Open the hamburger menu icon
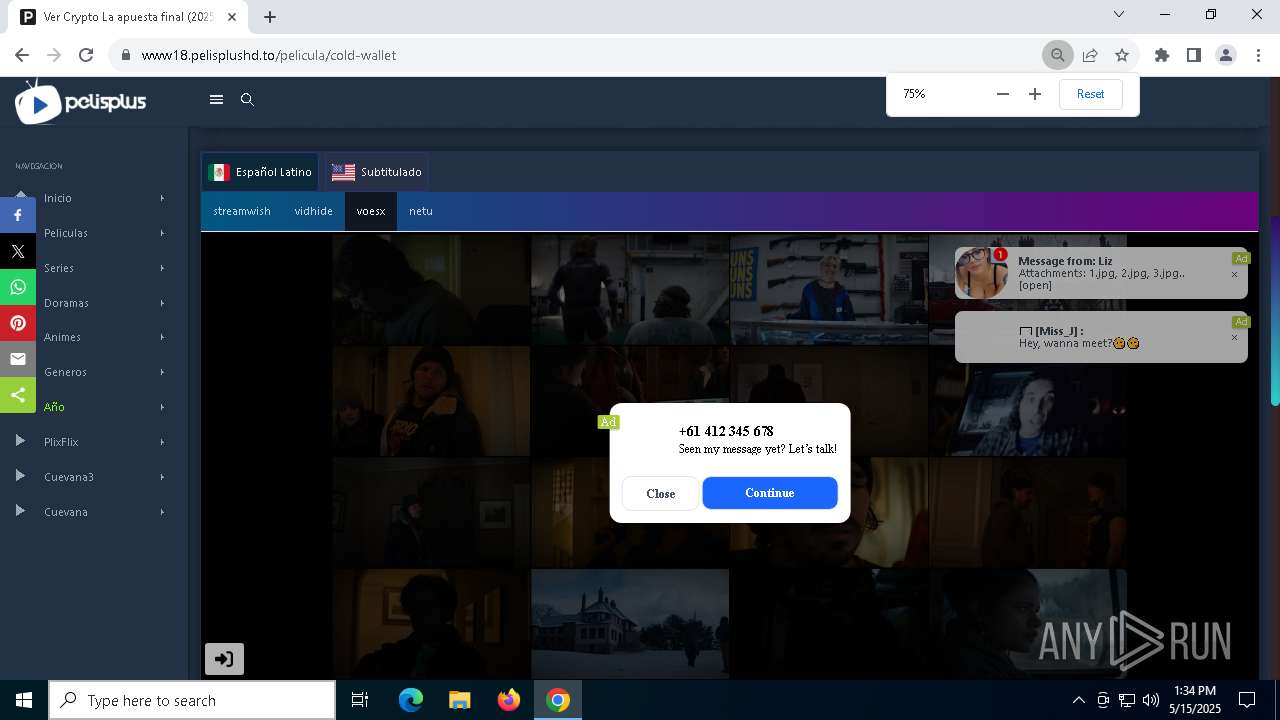This screenshot has height=720, width=1280. pos(216,99)
